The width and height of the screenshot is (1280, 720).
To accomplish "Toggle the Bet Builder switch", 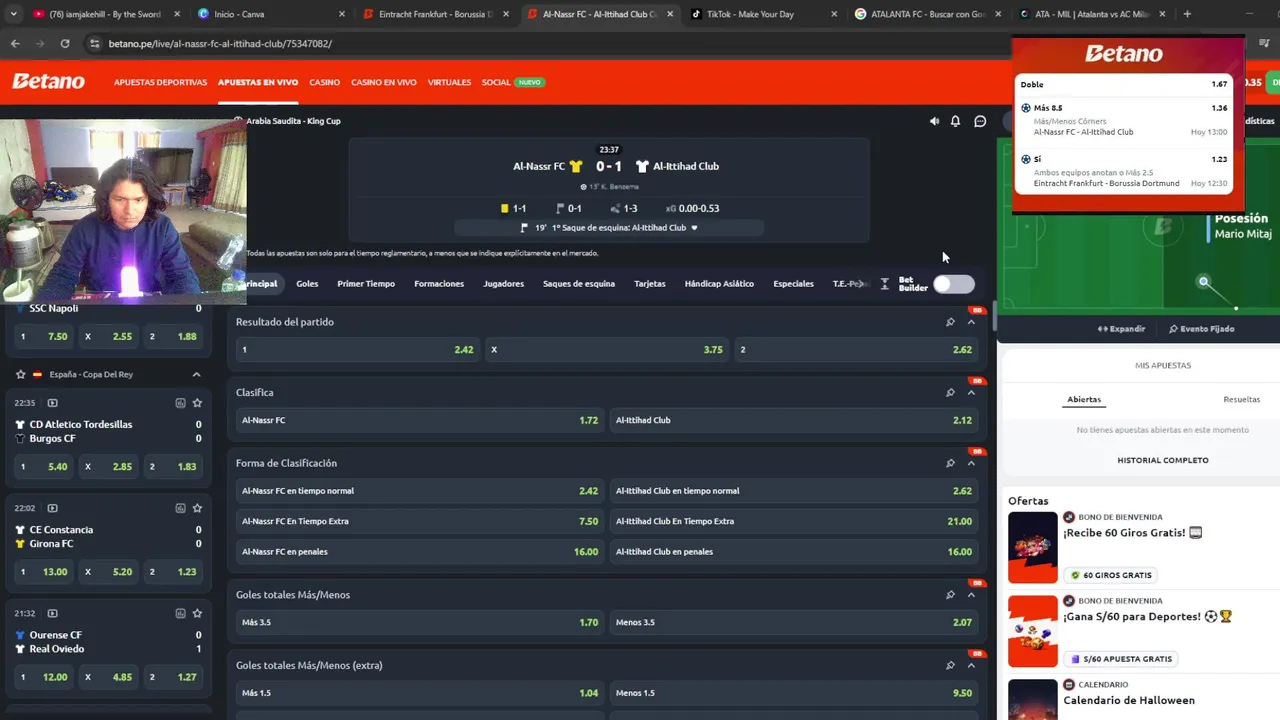I will [x=954, y=285].
